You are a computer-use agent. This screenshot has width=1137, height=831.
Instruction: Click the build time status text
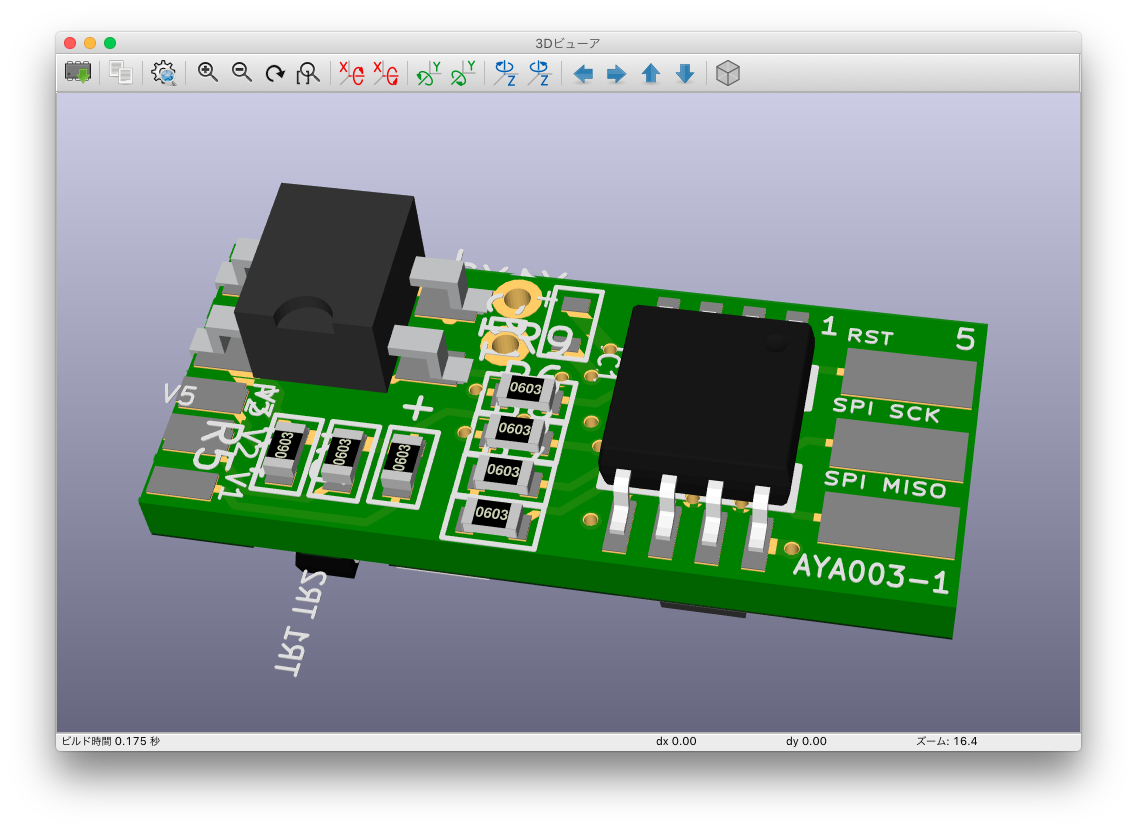[x=110, y=741]
